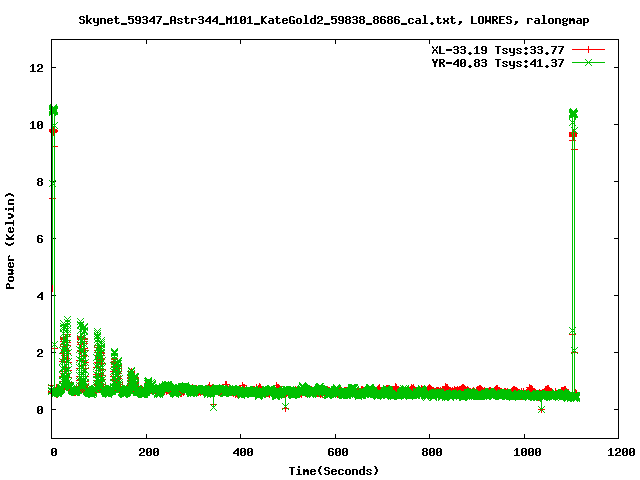Click the x-axis tick label '1200'

[621, 452]
